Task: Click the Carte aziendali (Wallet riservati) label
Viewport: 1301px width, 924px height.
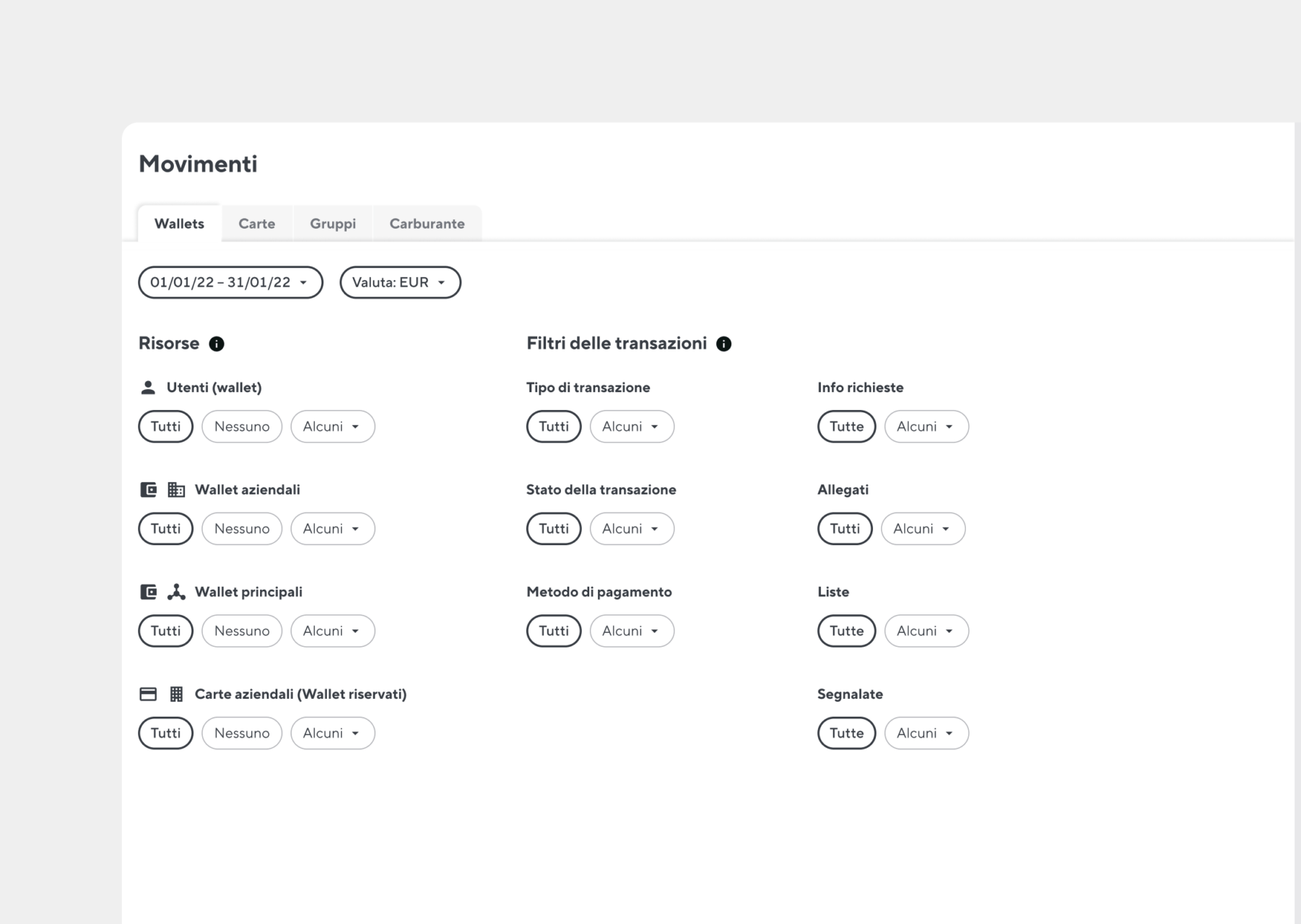Action: tap(301, 694)
